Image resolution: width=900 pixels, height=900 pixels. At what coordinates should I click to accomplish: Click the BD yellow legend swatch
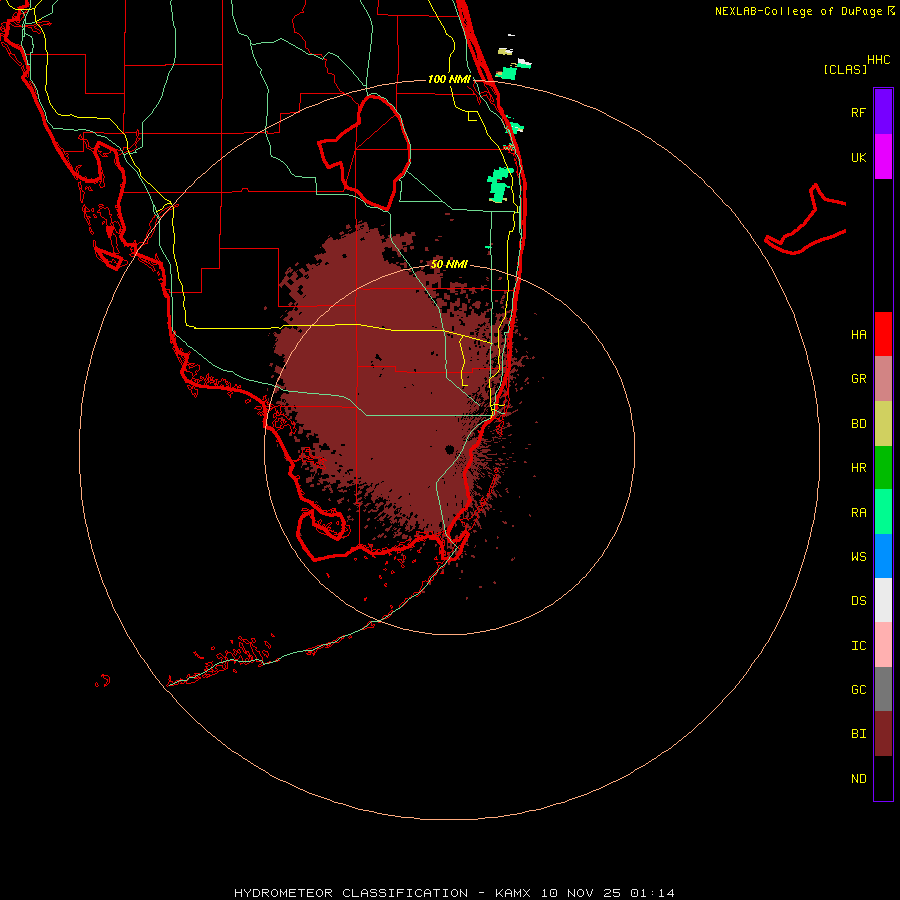[883, 424]
